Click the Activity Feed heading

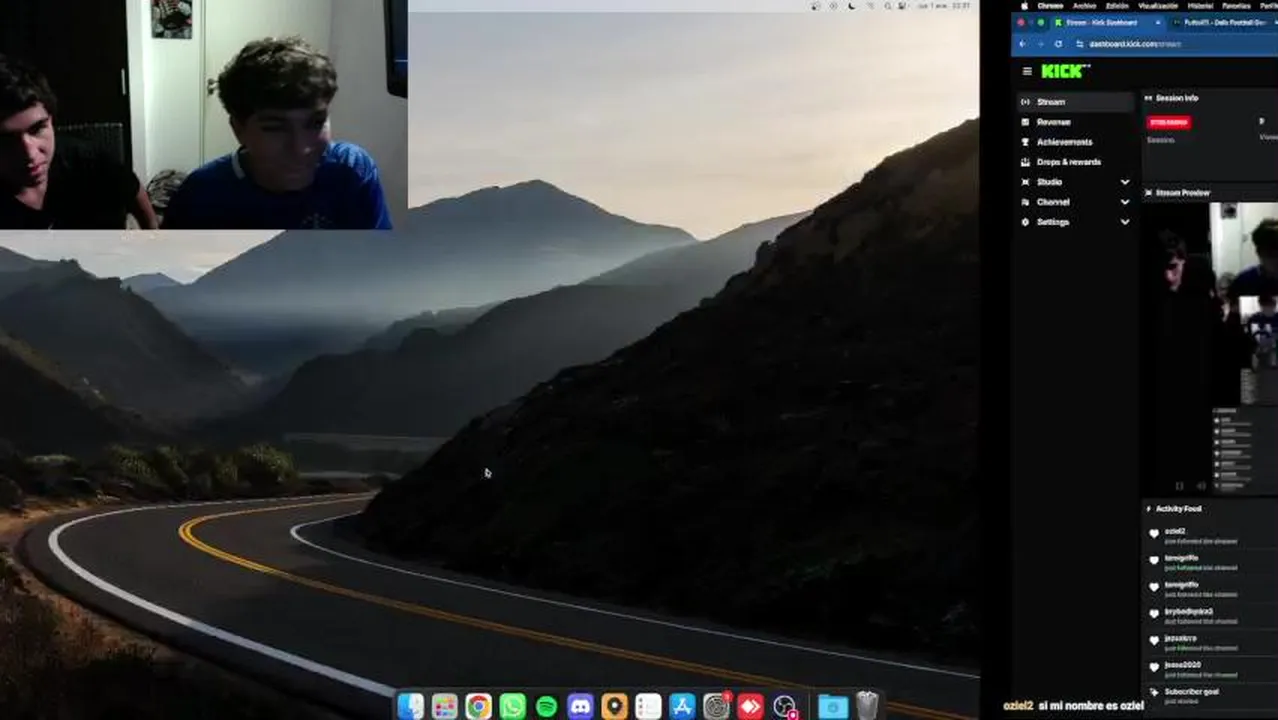(x=1178, y=509)
